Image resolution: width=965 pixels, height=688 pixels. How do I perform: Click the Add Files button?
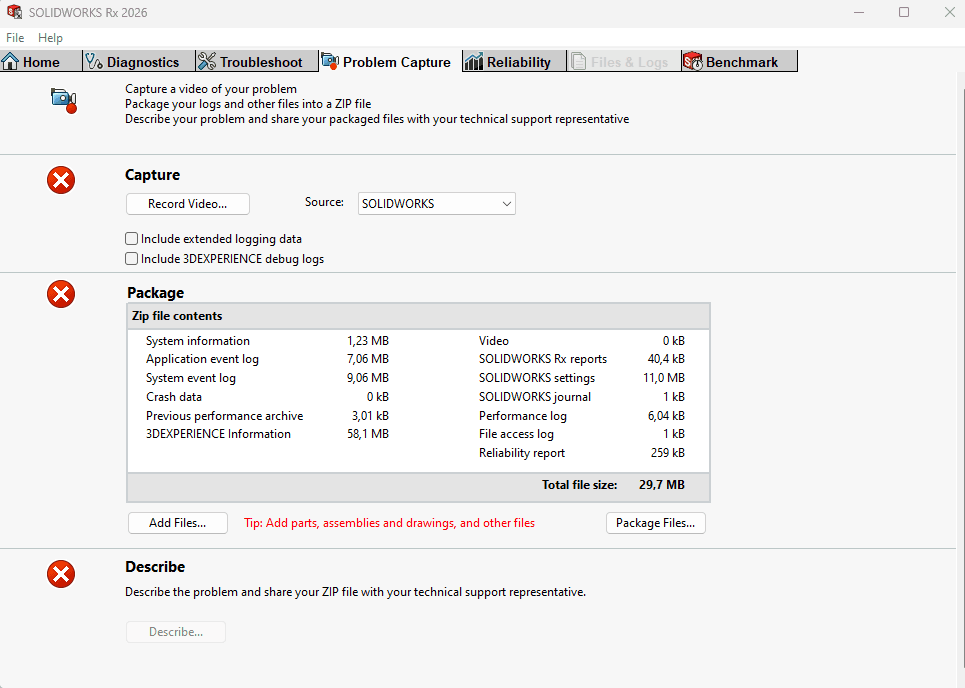tap(177, 523)
